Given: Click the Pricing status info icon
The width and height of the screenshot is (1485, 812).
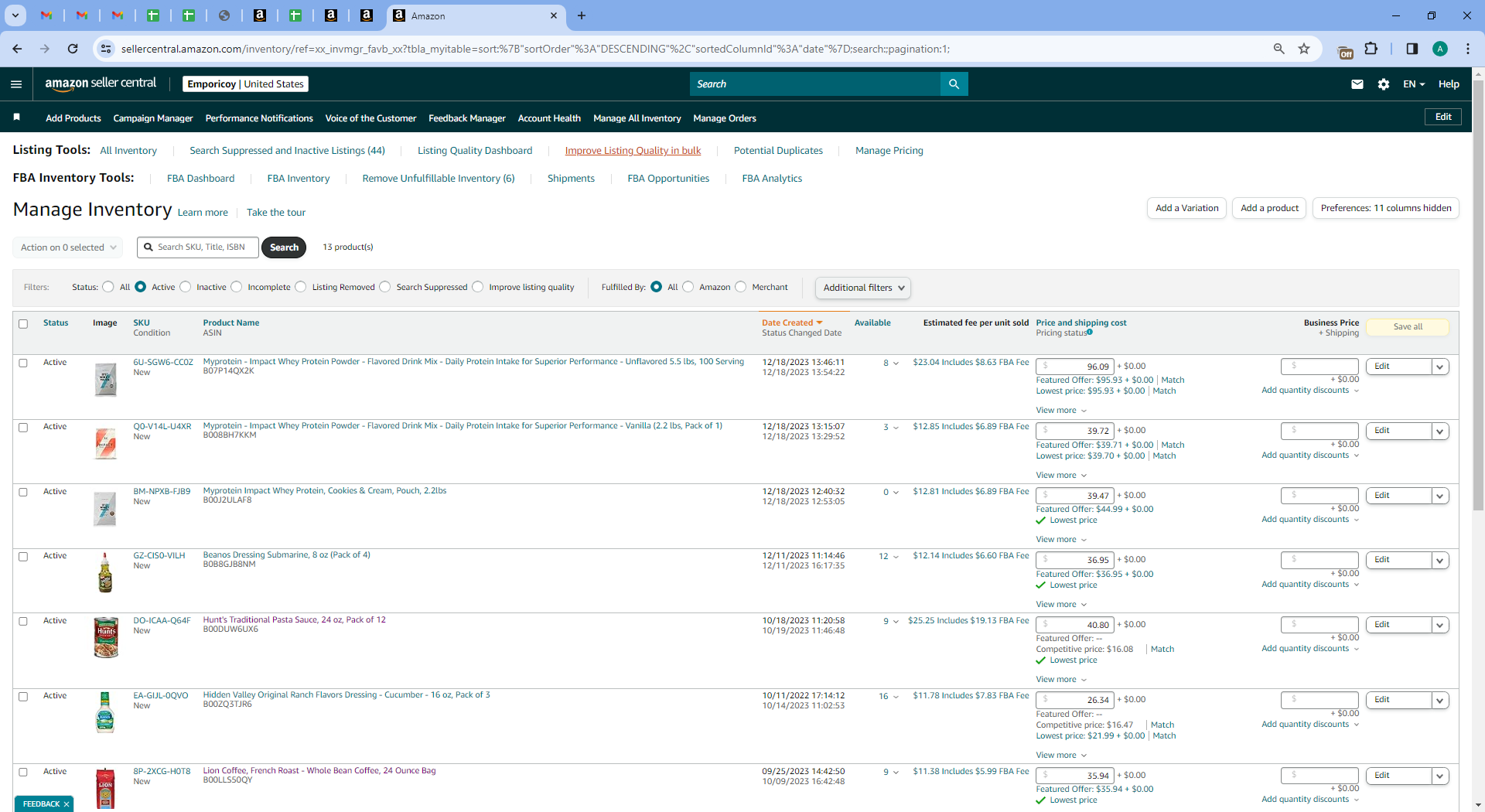Looking at the screenshot, I should click(x=1090, y=333).
